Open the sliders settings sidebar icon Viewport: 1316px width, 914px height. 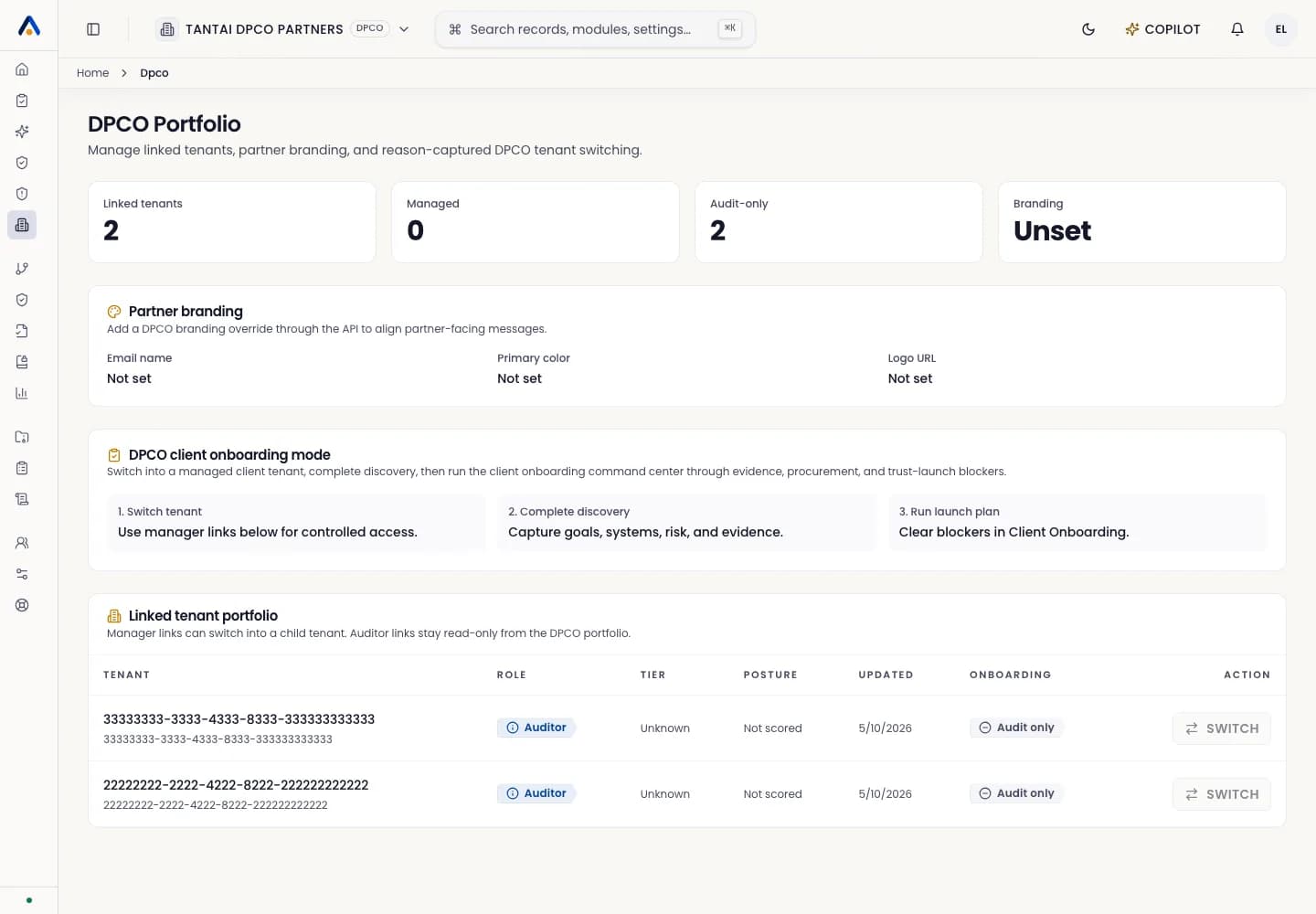tap(22, 574)
